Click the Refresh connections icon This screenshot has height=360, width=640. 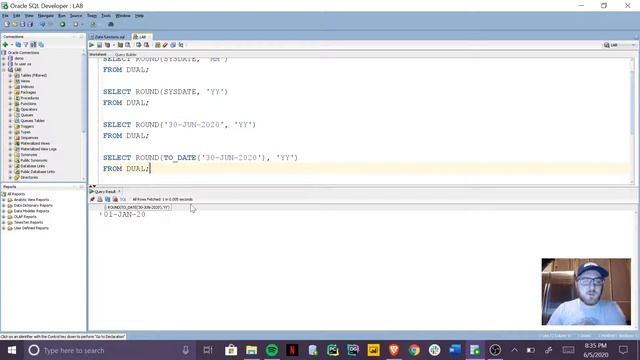pos(18,44)
